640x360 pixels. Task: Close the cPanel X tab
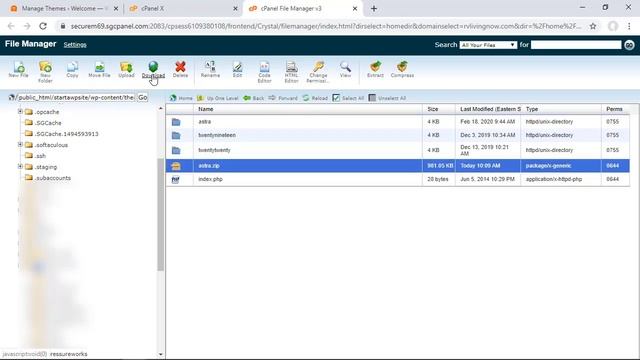pos(235,9)
